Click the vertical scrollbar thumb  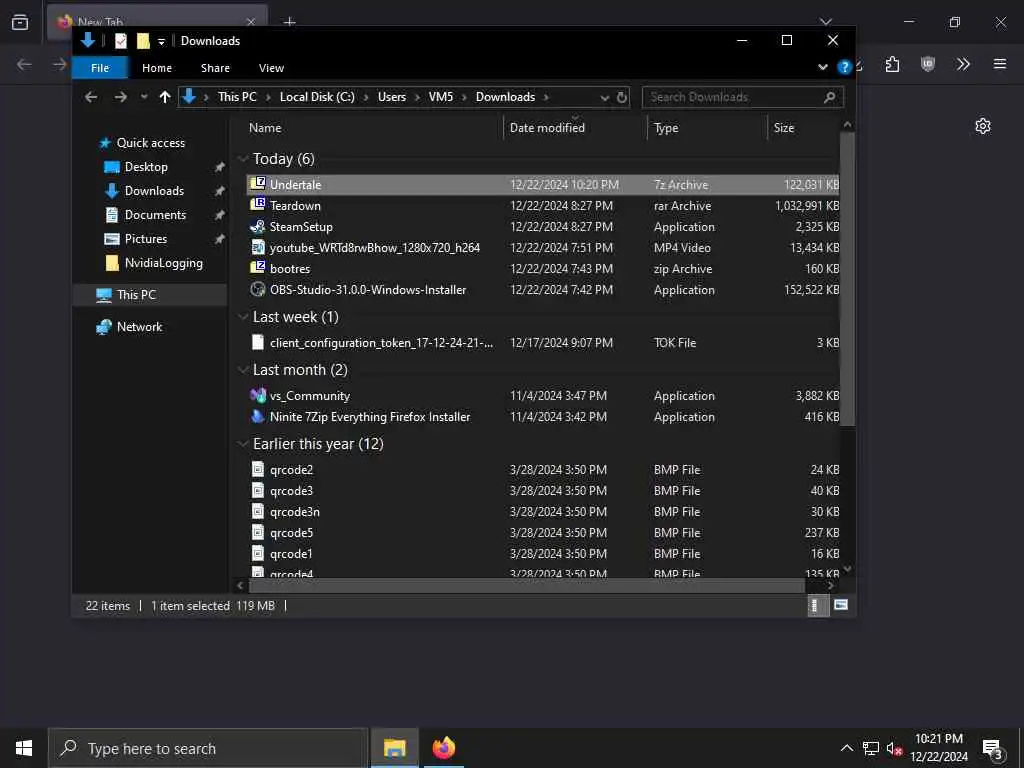click(847, 279)
